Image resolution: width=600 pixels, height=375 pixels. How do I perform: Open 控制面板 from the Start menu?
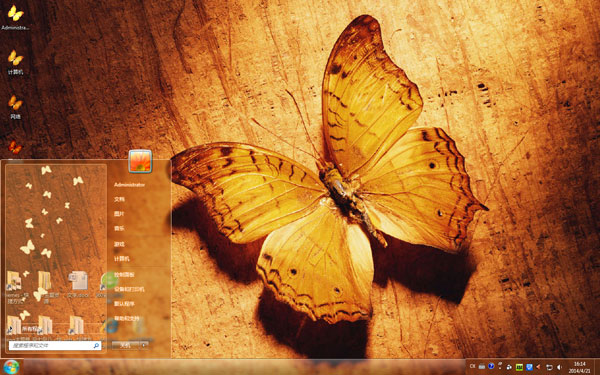click(124, 274)
